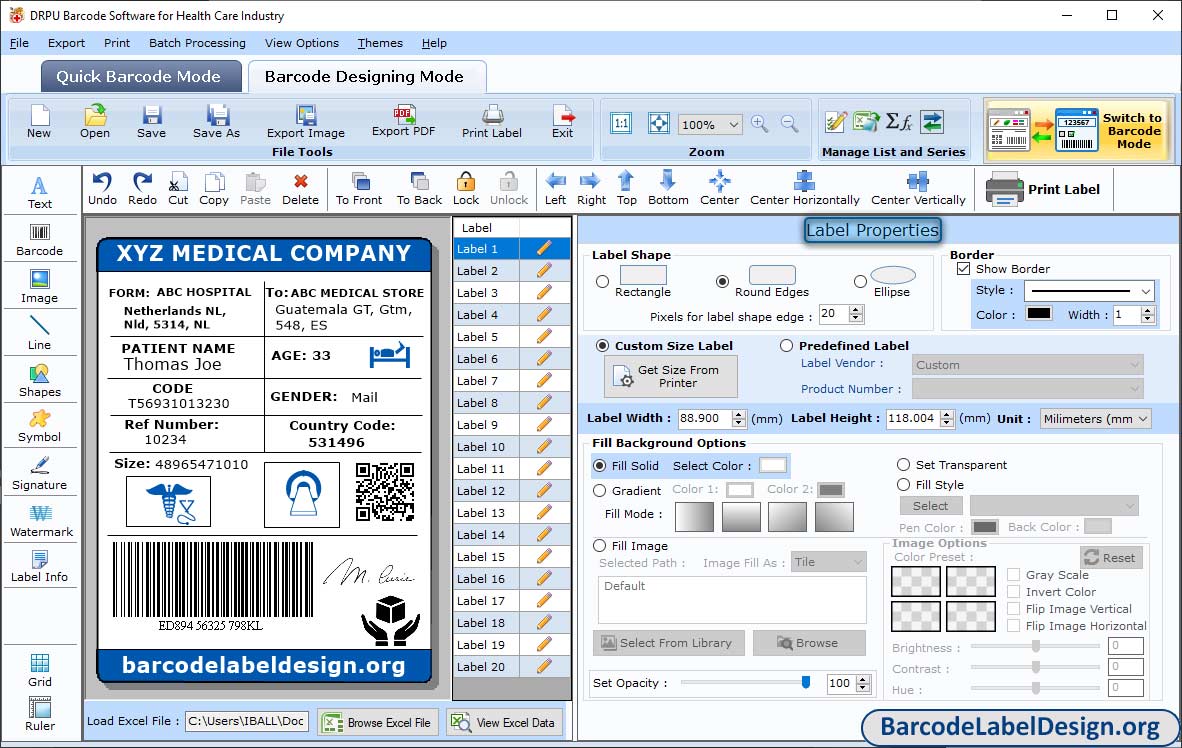1182x748 pixels.
Task: Open the Symbol tool
Action: pos(39,426)
